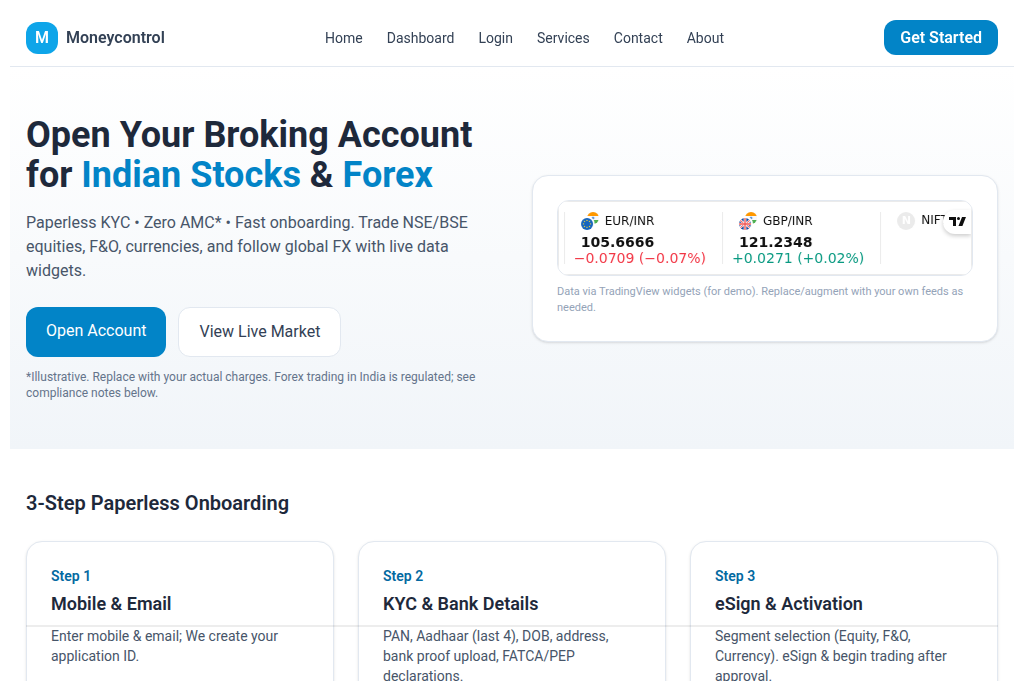
Task: Visit the About section
Action: (704, 38)
